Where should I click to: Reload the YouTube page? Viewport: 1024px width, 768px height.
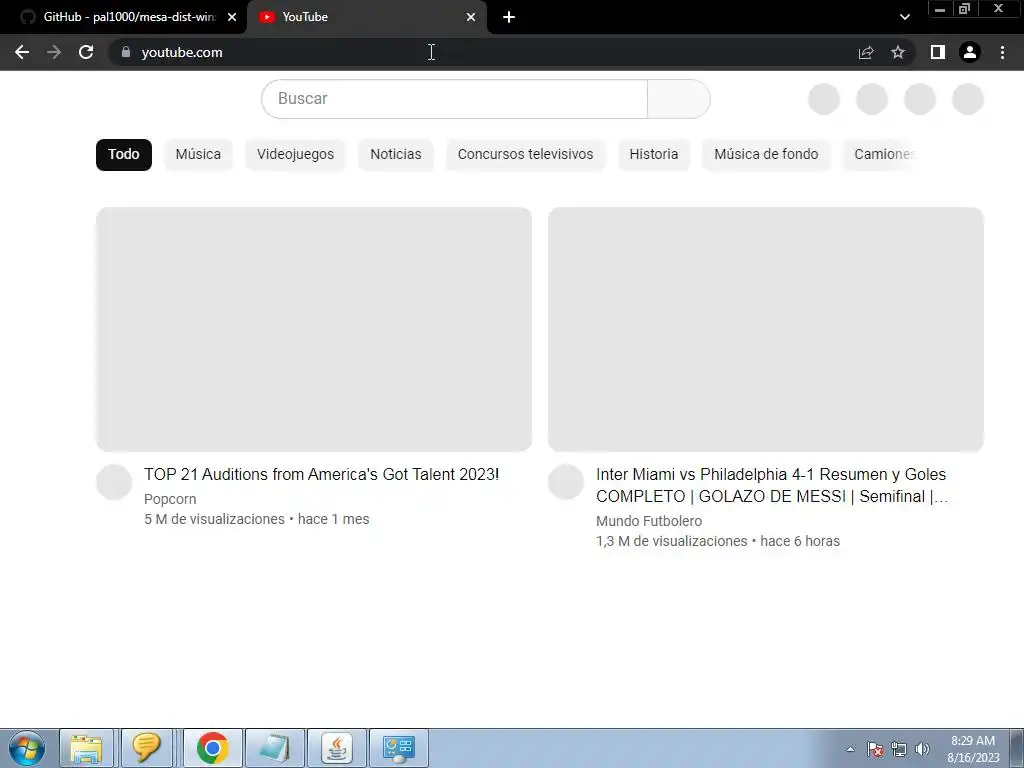point(86,52)
